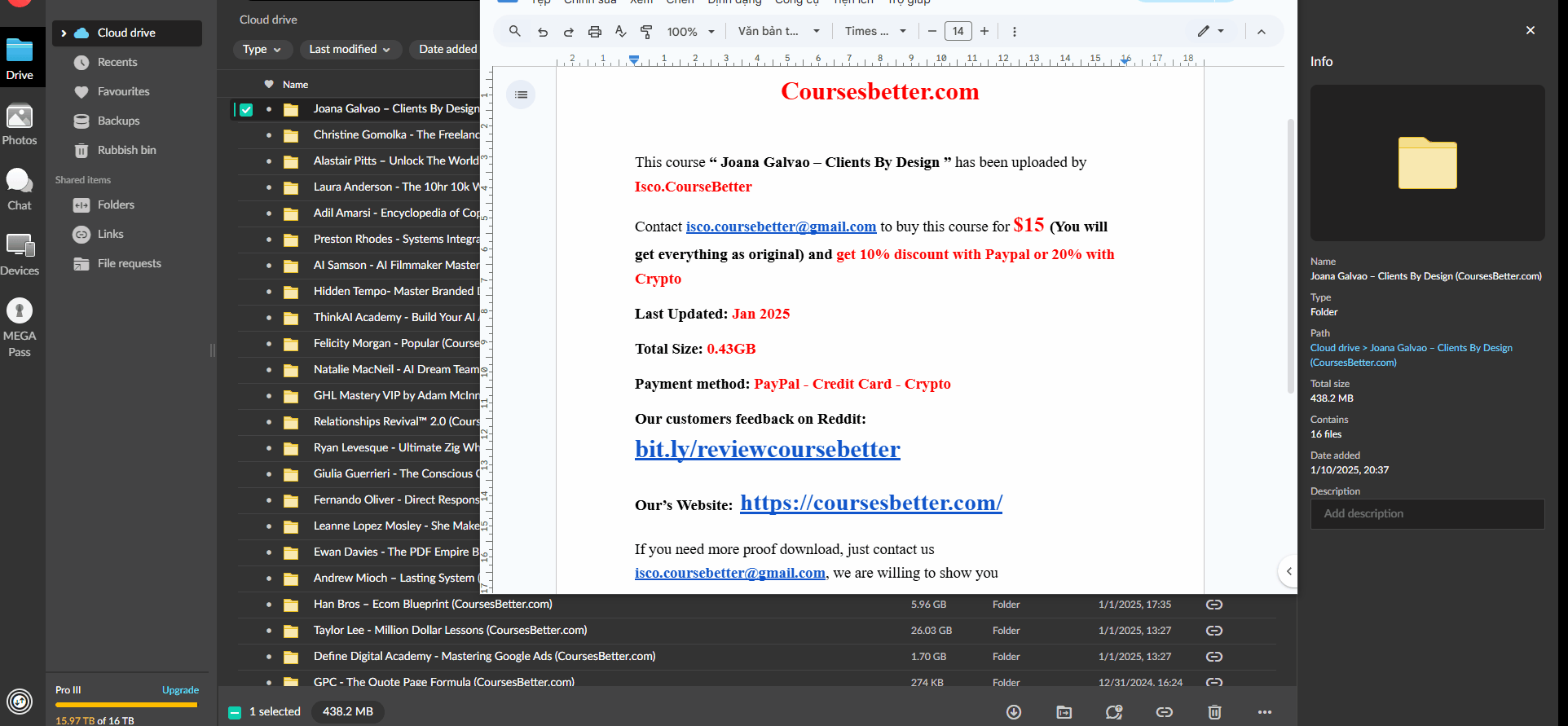Toggle the select-all checkbox beside '1 selected'
Screen dimensions: 1568x726
pos(235,712)
